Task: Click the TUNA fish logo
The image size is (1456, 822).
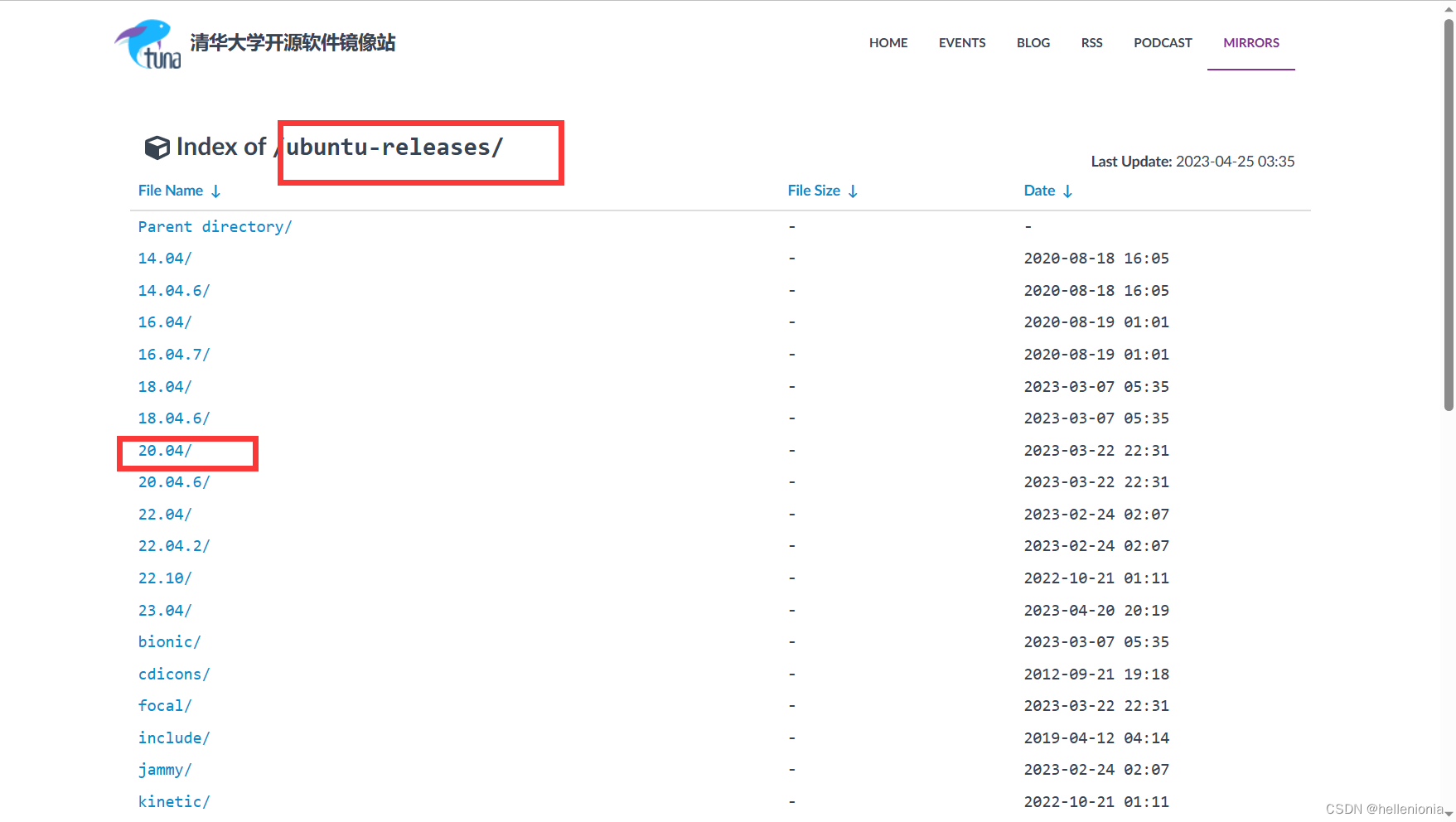Action: tap(148, 44)
